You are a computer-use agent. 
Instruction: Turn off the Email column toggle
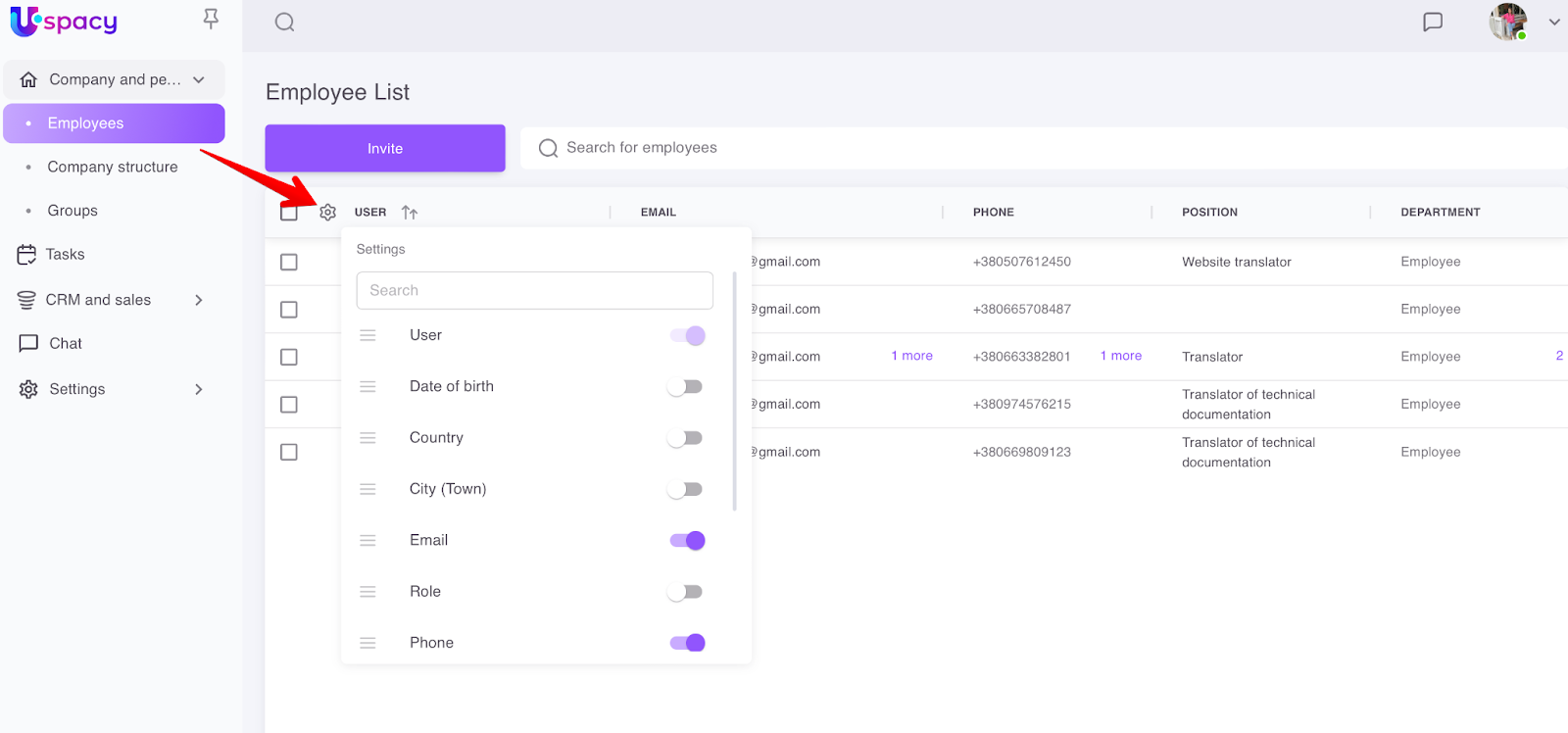[x=687, y=541]
